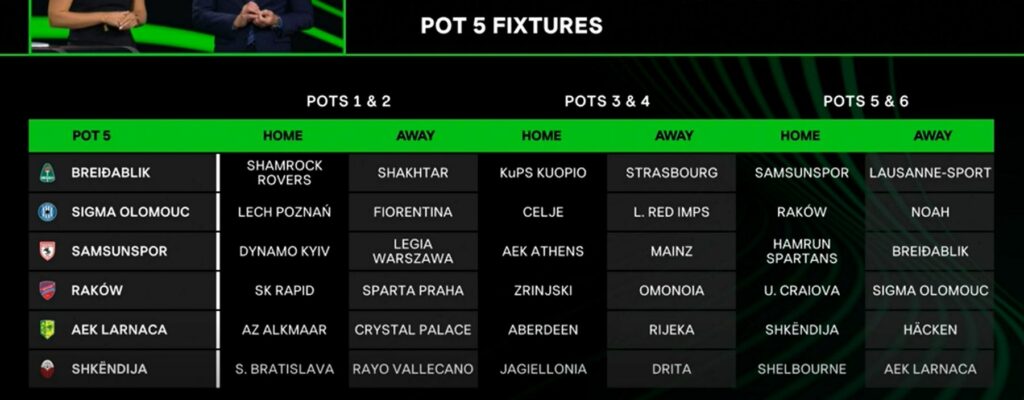Click the Fiorentina away fixture cell

click(414, 212)
